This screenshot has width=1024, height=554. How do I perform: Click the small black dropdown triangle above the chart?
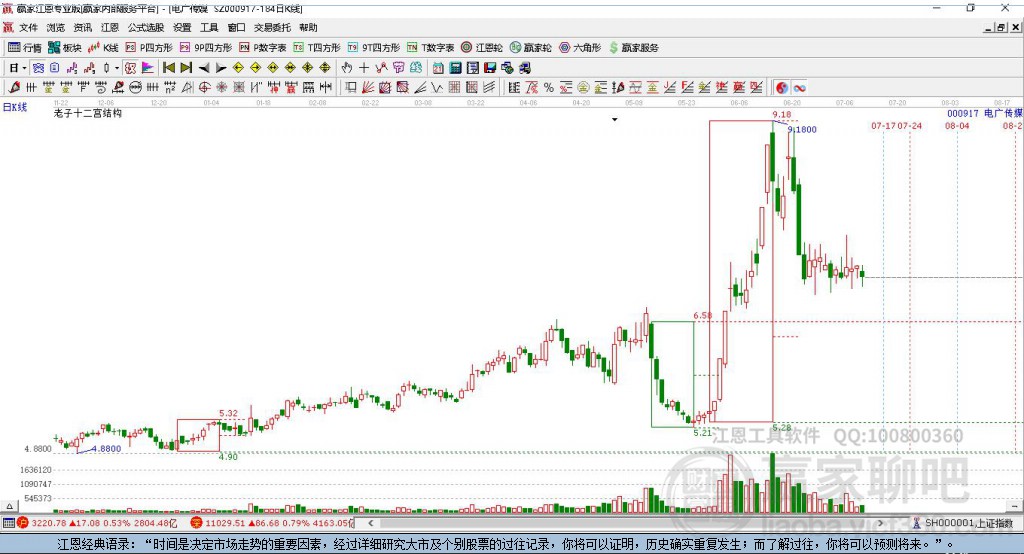click(x=615, y=120)
